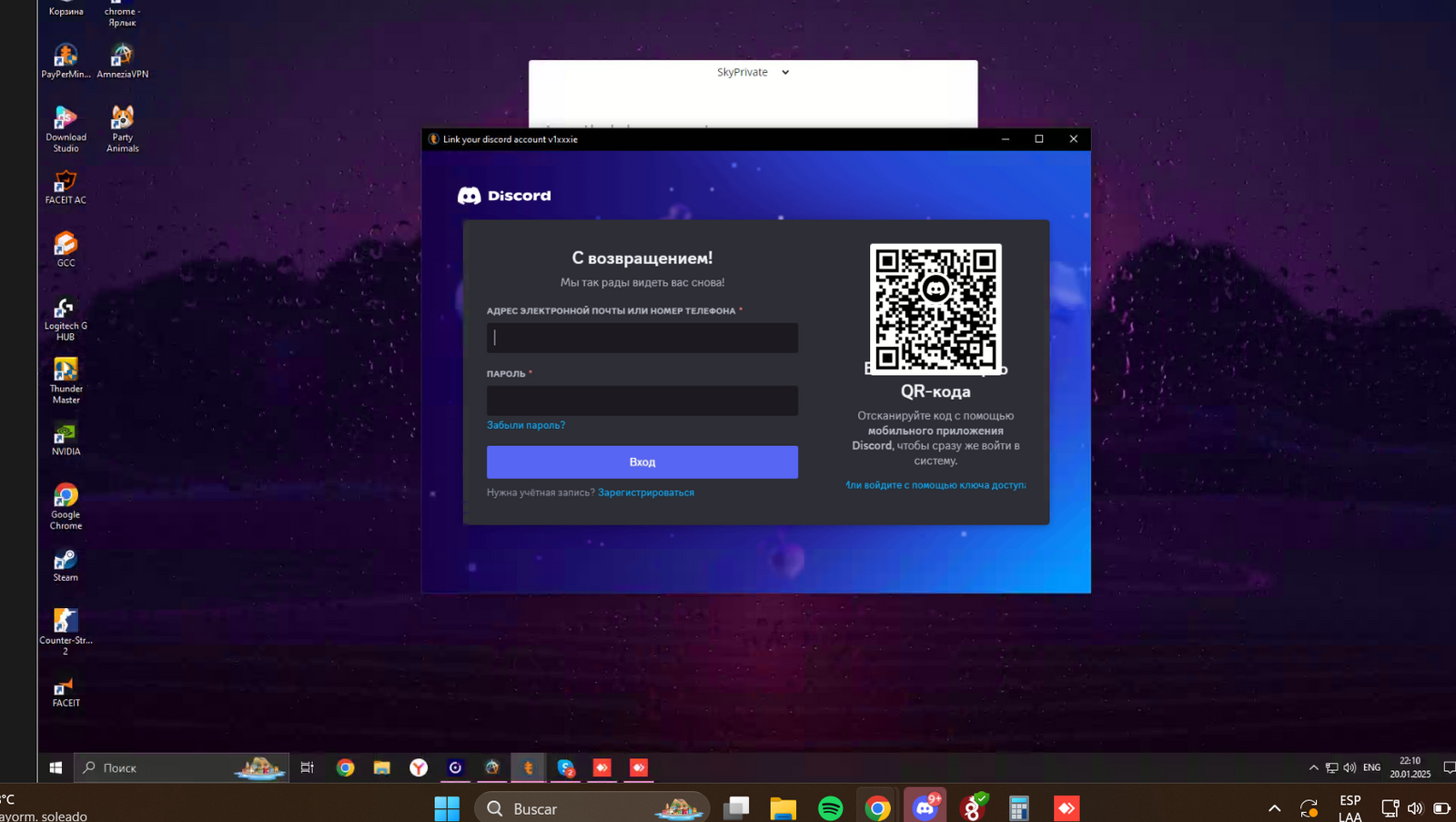Click the local battery tray icon
This screenshot has height=822, width=1456.
1441,807
